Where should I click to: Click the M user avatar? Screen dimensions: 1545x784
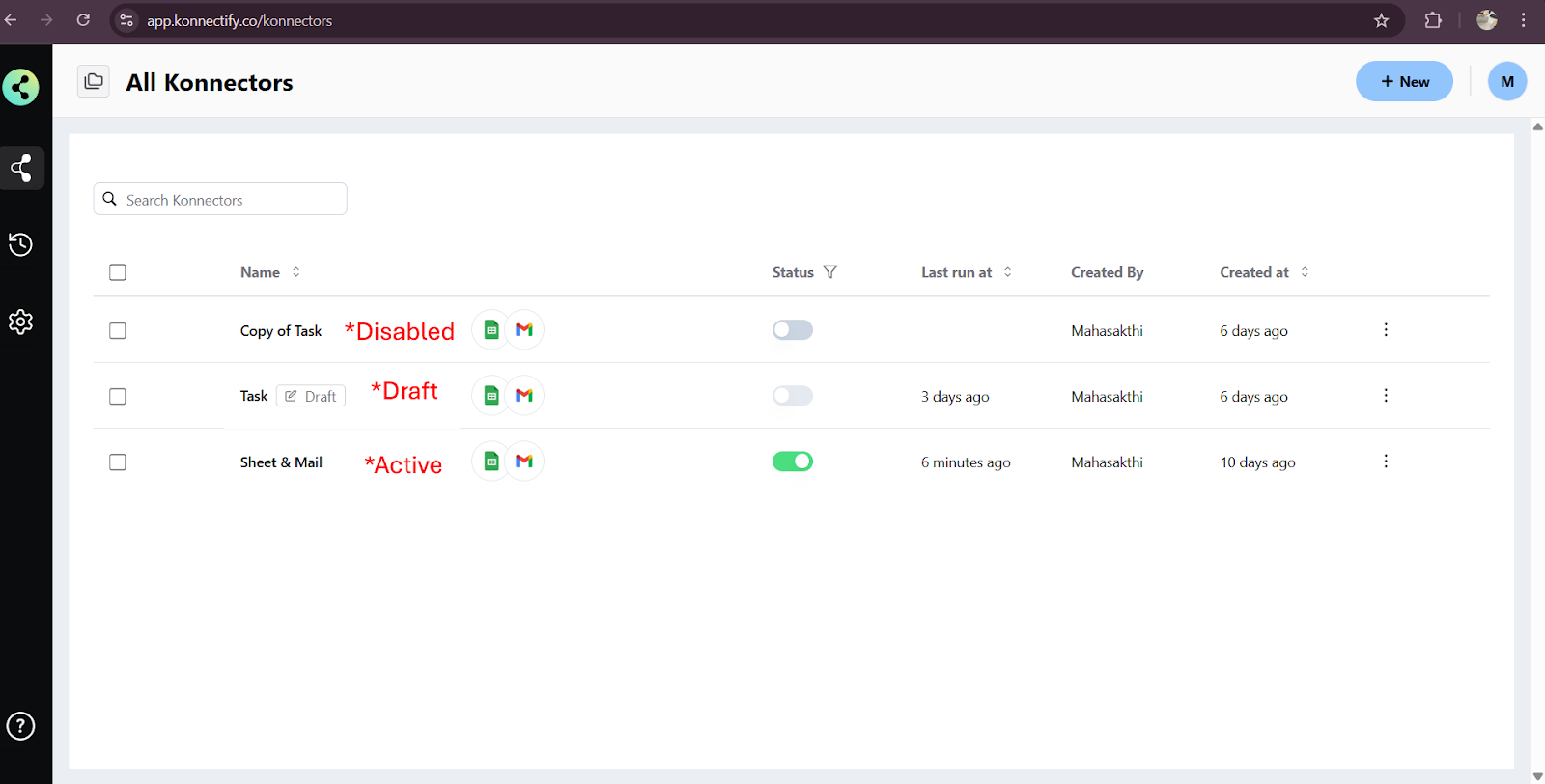[1506, 81]
